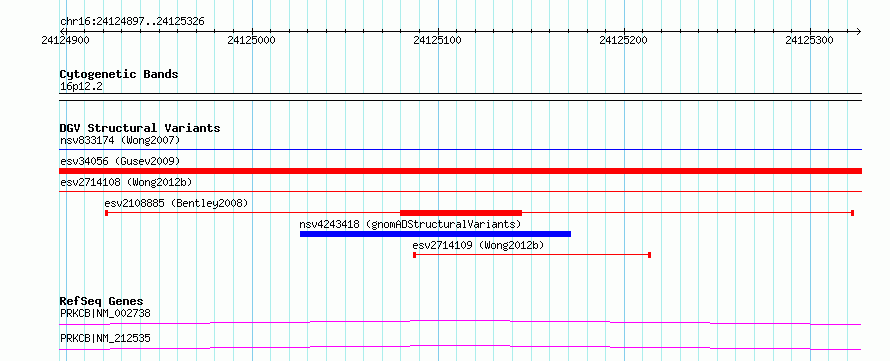Image resolution: width=890 pixels, height=361 pixels.
Task: Click the ruler's right arrowhead
Action: [x=858, y=31]
